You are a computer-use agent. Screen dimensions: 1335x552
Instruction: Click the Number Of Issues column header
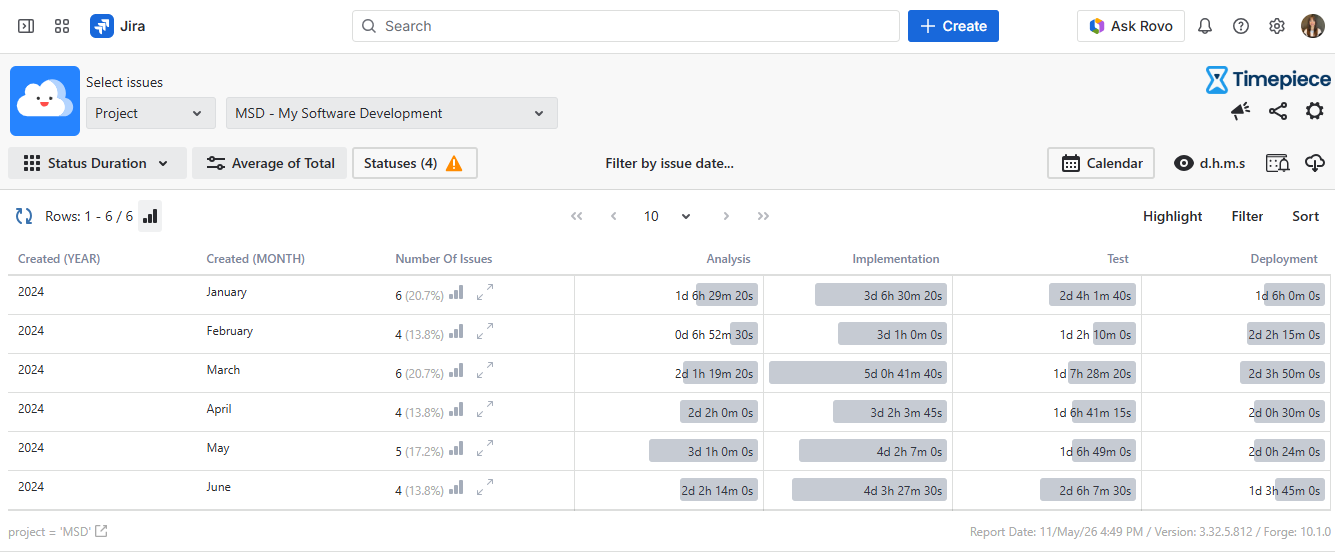[444, 259]
